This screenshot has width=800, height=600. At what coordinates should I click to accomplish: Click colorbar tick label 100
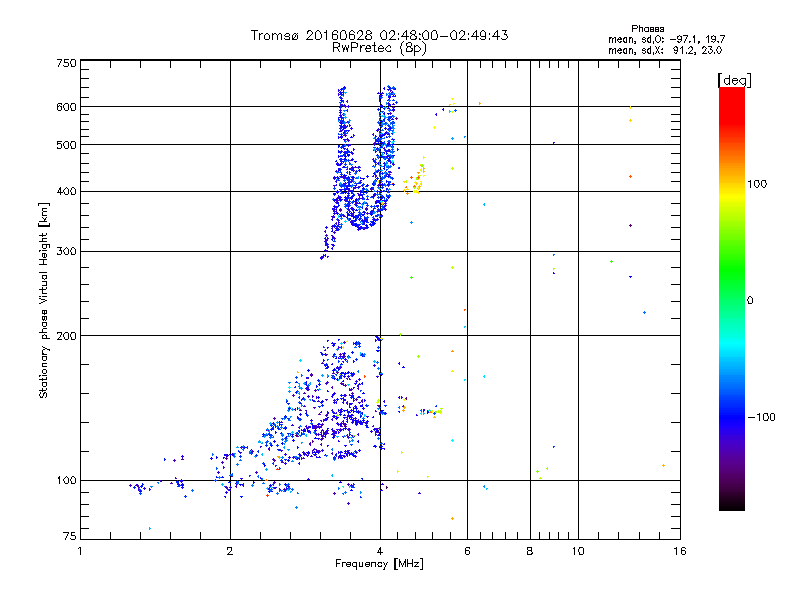[x=757, y=184]
